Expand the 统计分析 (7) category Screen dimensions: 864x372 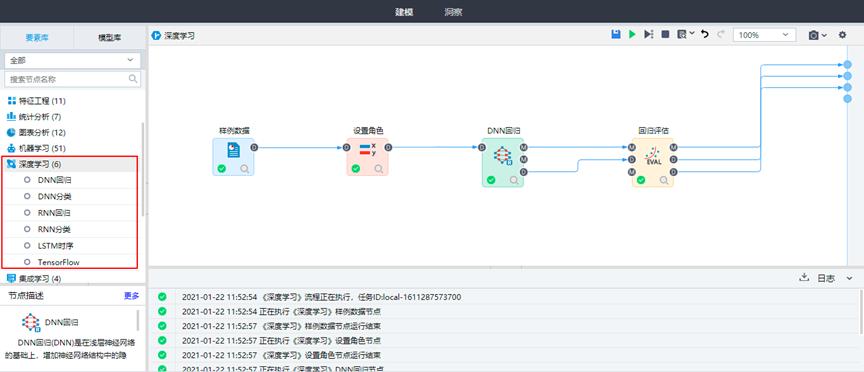[x=34, y=117]
